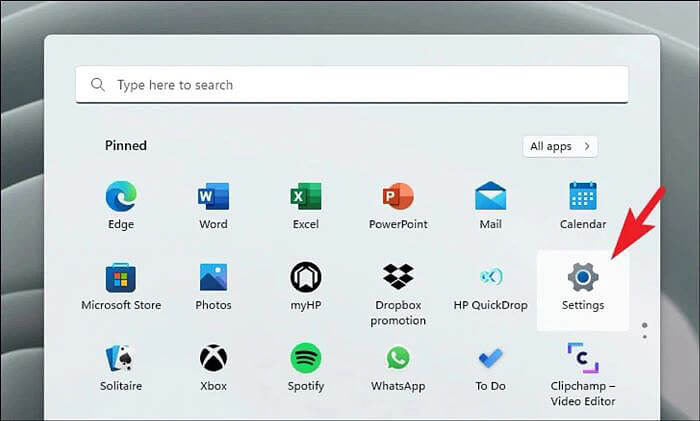
Task: Expand the All apps list
Action: [x=560, y=146]
